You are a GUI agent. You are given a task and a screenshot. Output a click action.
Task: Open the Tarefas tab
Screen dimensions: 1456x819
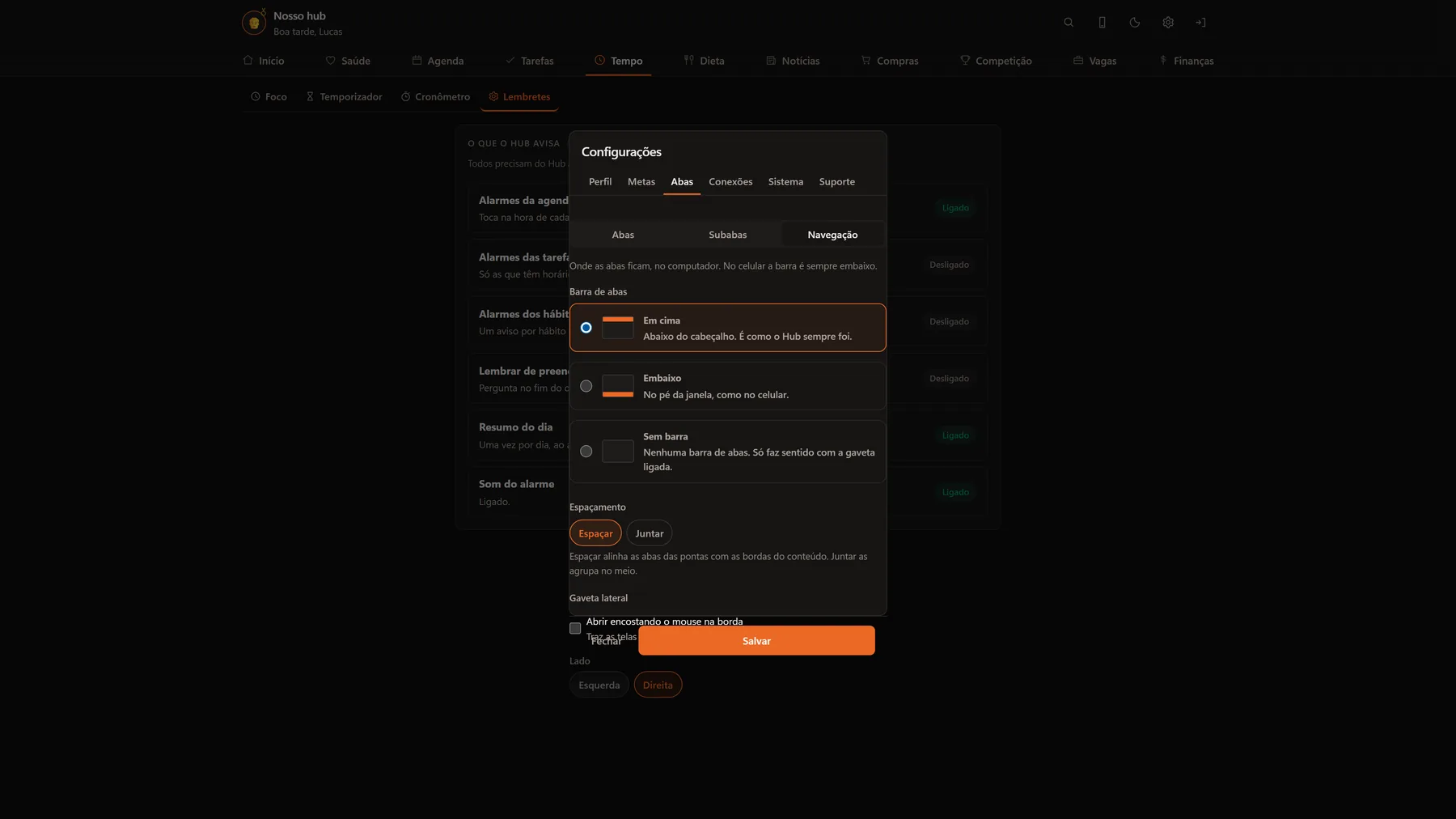point(530,61)
